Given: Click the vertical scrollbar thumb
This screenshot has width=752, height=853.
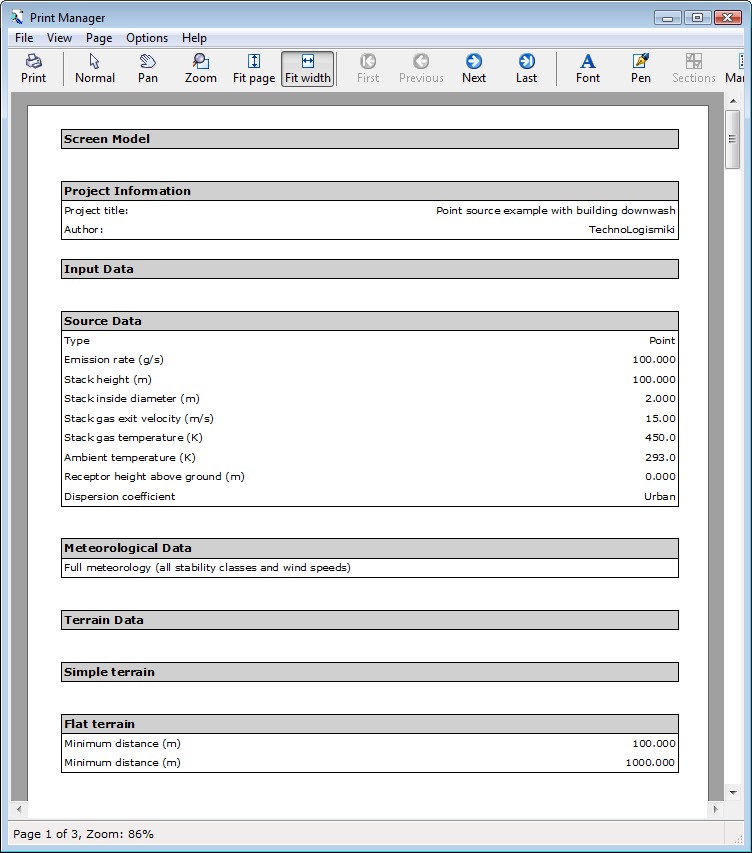Looking at the screenshot, I should [x=732, y=138].
